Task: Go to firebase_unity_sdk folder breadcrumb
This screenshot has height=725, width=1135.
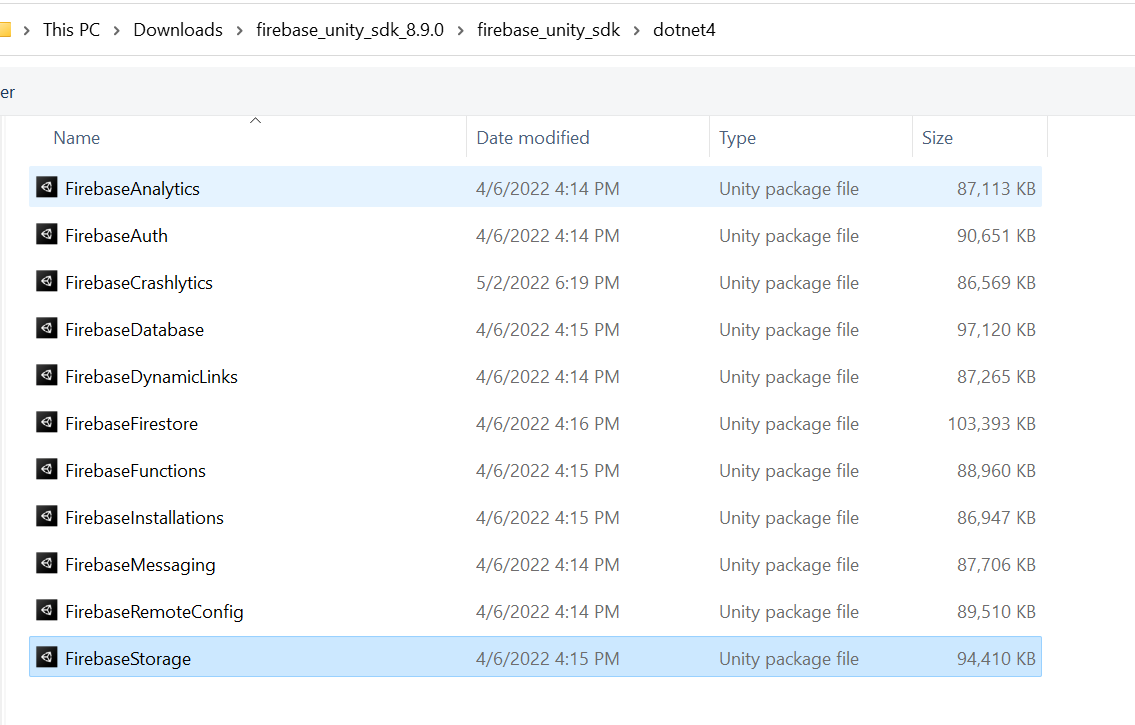Action: (549, 30)
